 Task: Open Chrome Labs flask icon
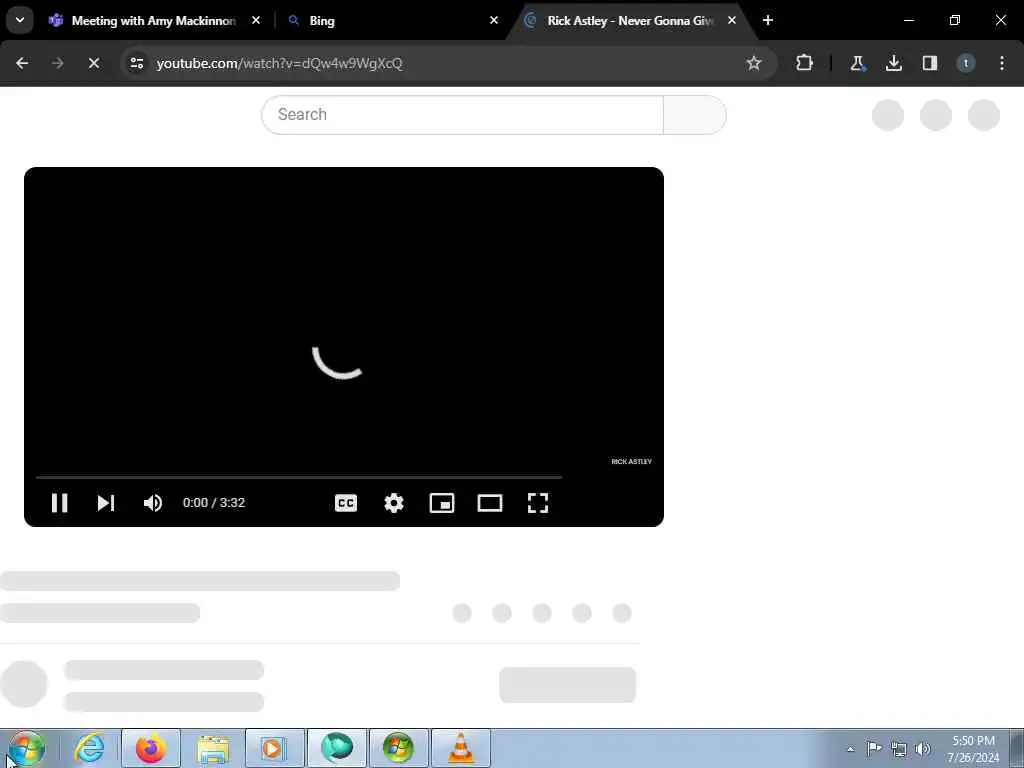tap(857, 63)
